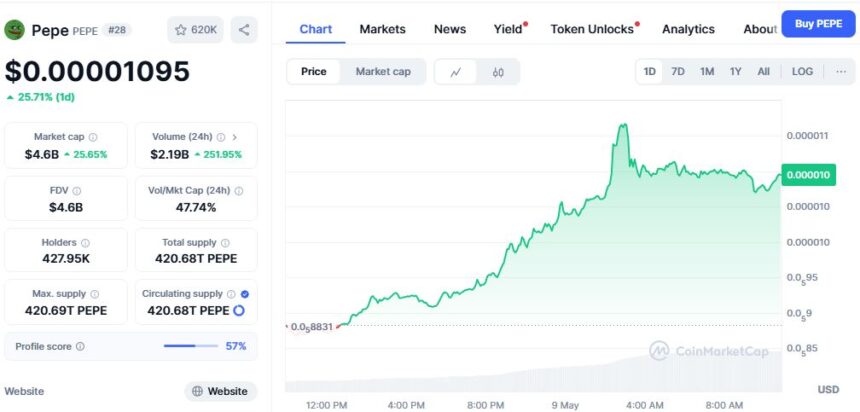Open the share icon button
860x412 pixels.
244,30
